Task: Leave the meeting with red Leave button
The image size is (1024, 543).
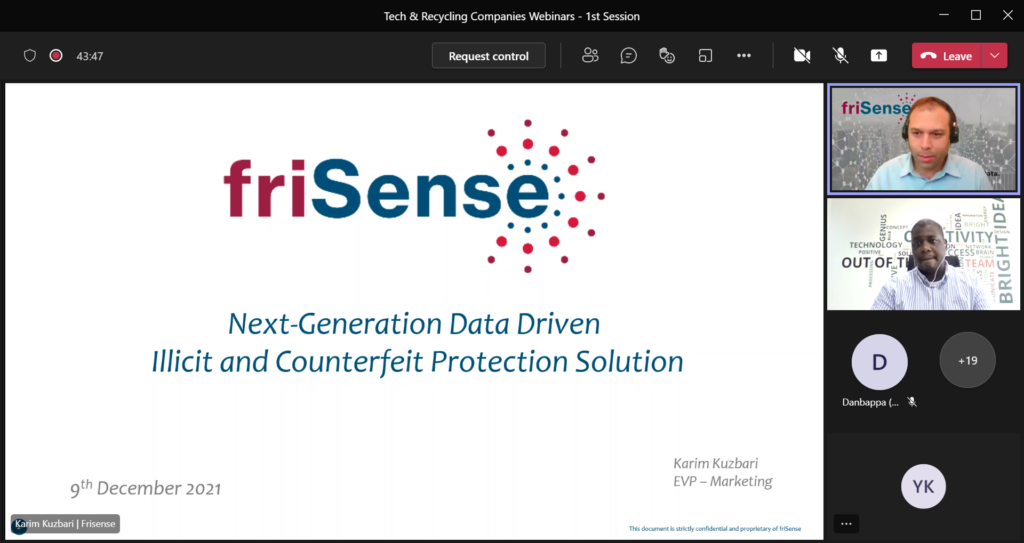Action: [x=947, y=56]
